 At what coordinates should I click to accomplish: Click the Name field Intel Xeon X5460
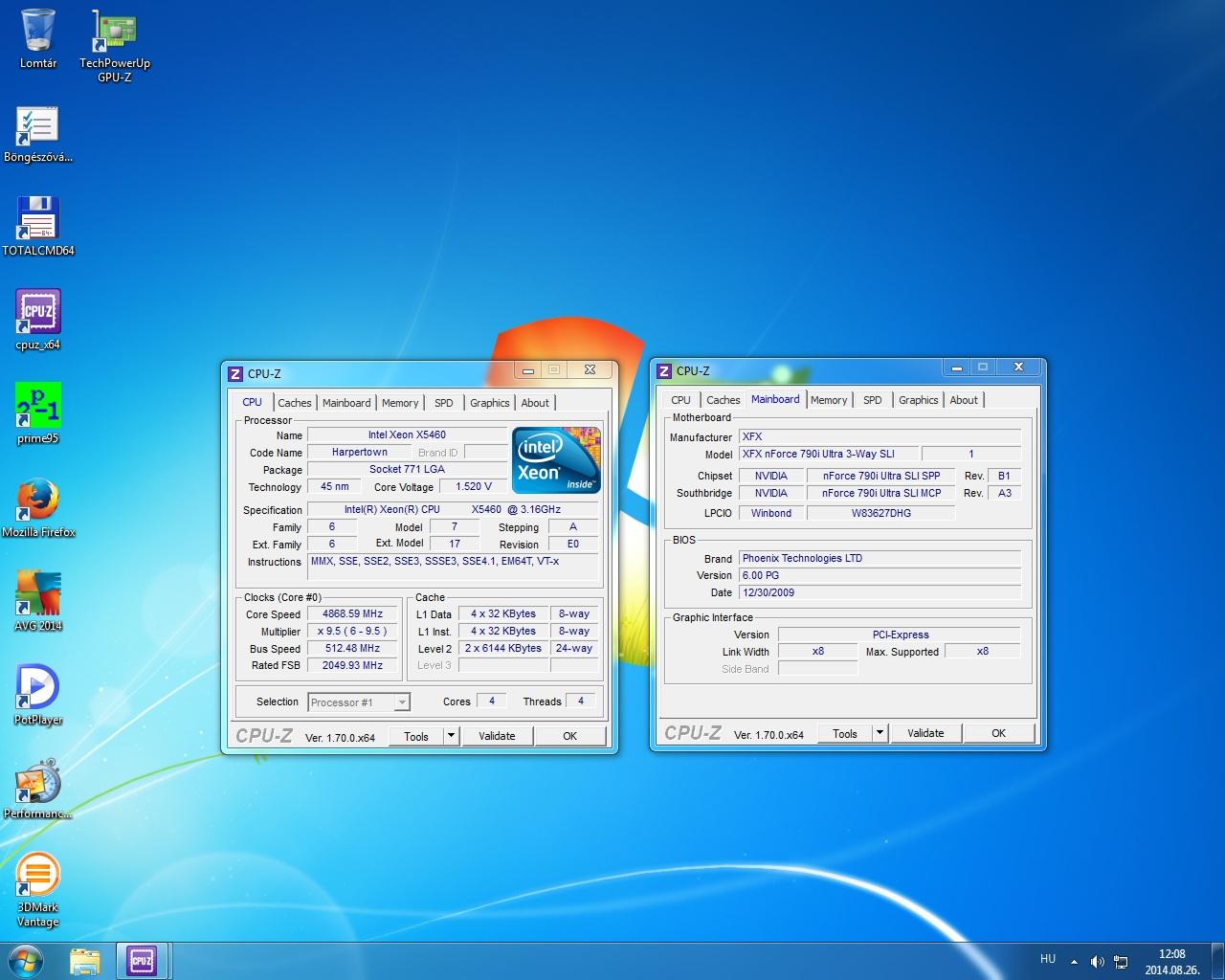pyautogui.click(x=408, y=434)
